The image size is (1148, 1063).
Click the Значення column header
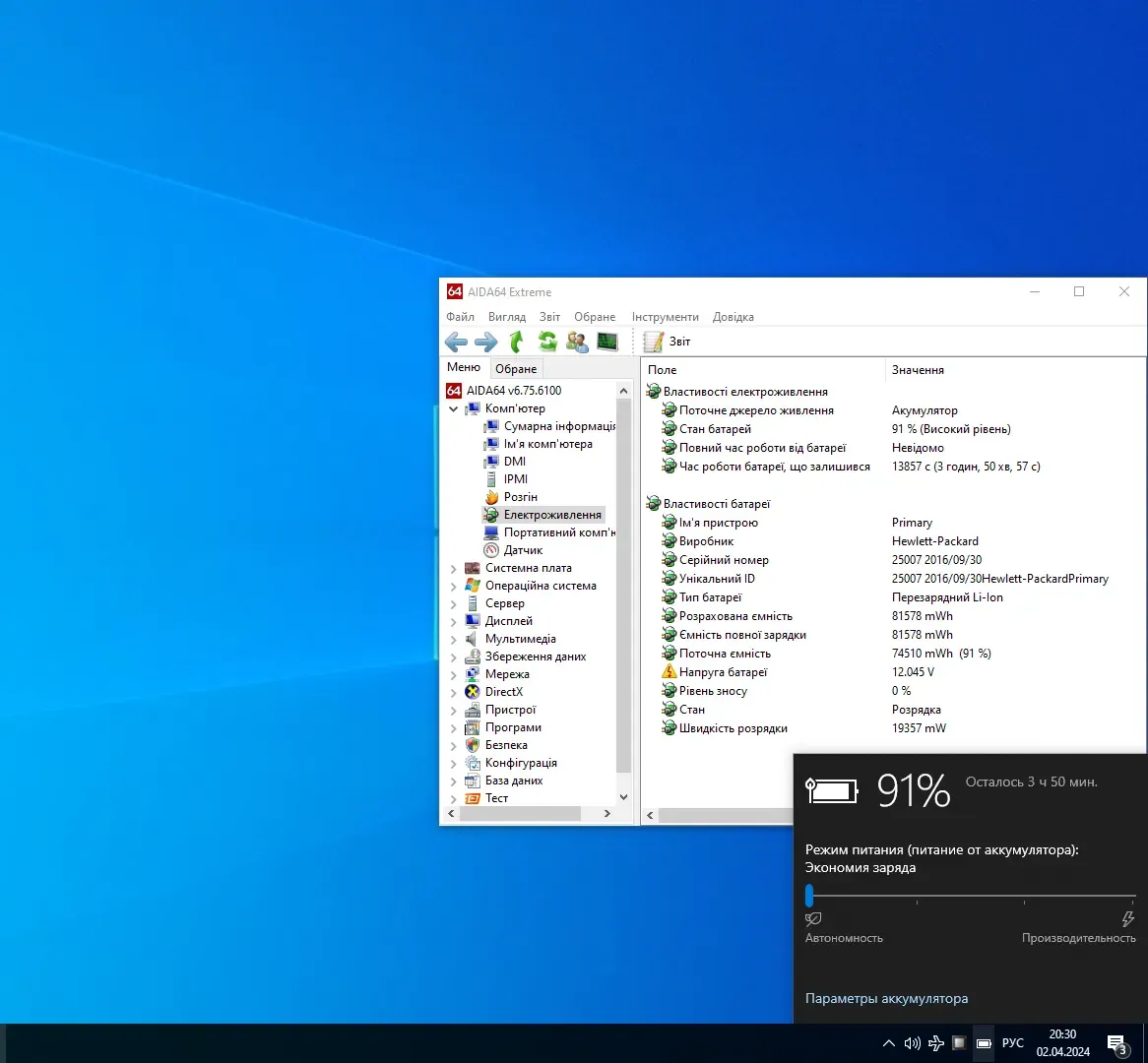pyautogui.click(x=918, y=370)
